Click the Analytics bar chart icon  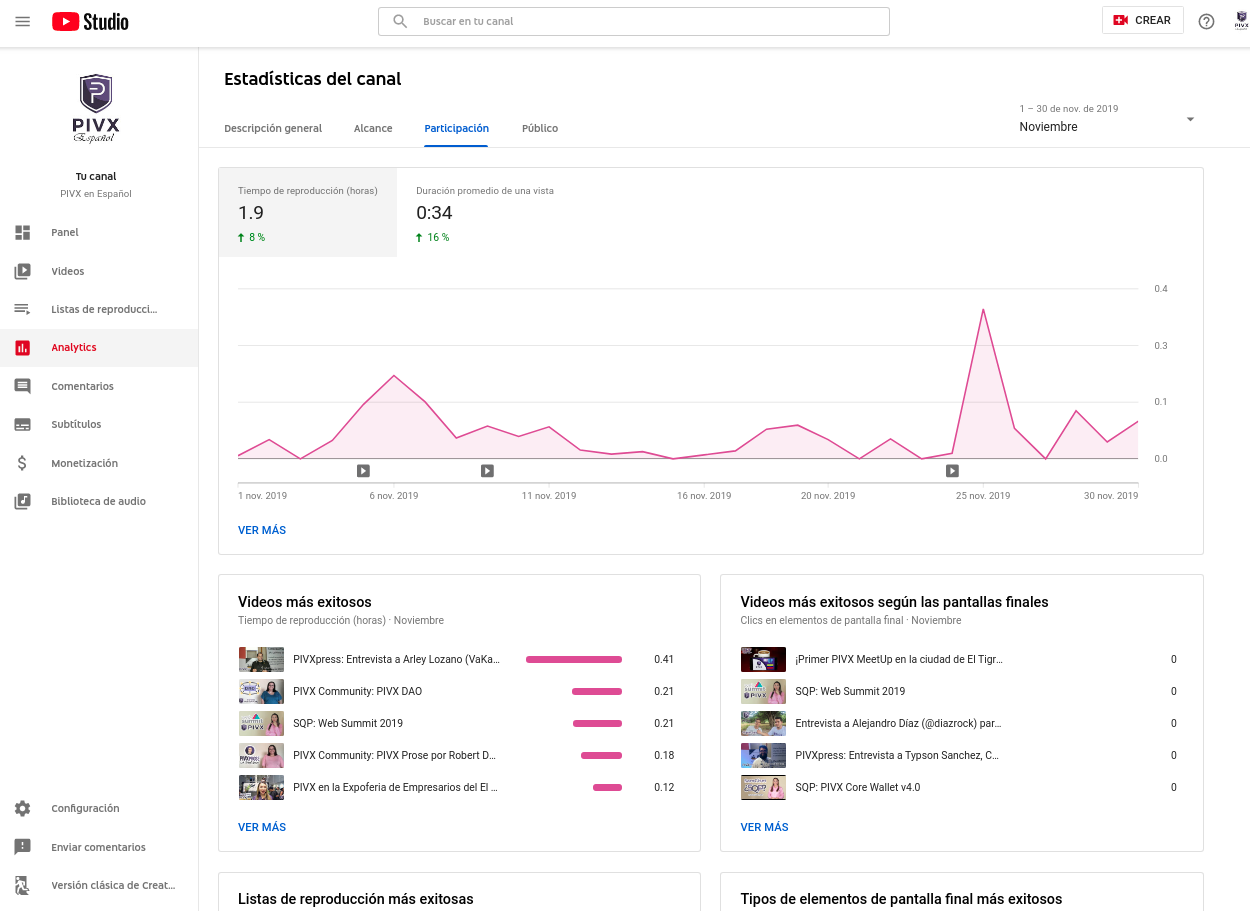point(23,348)
